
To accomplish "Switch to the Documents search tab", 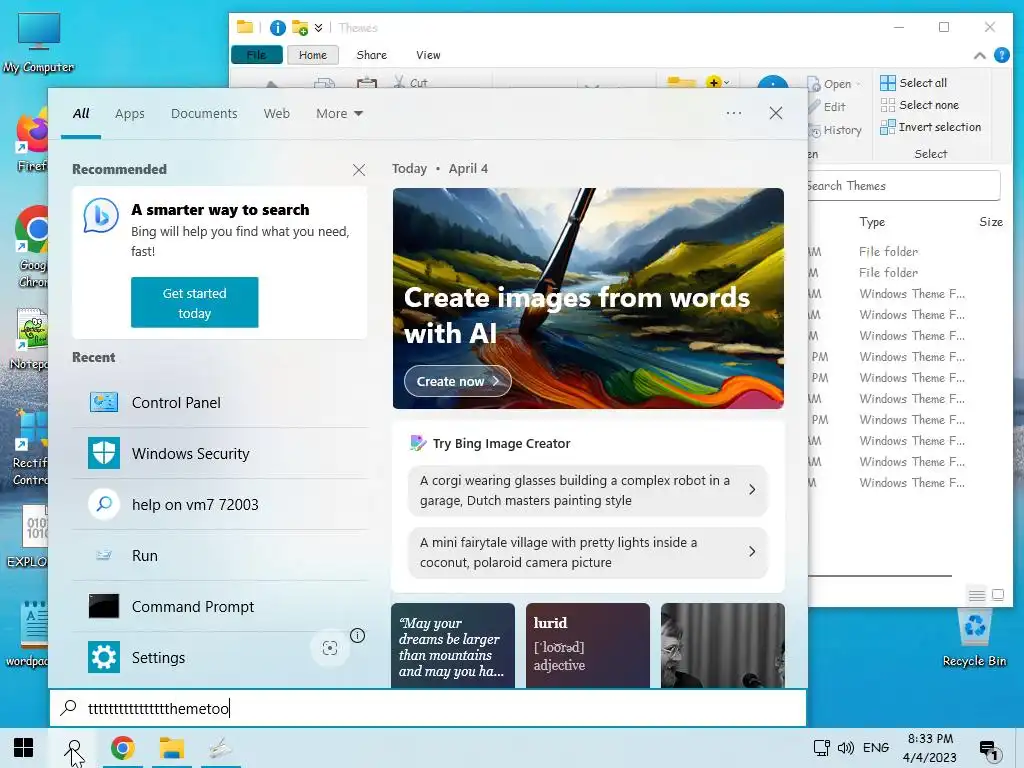I will (x=204, y=114).
